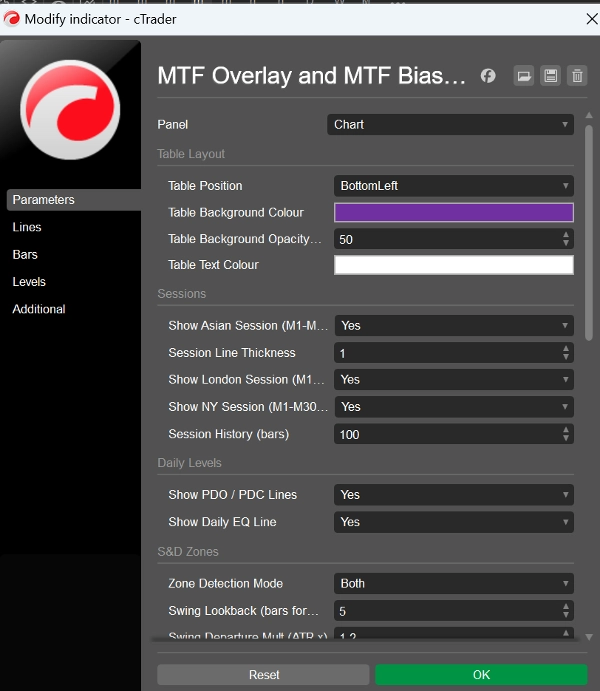Click the Daily Levels section header
The image size is (600, 691).
(x=189, y=463)
